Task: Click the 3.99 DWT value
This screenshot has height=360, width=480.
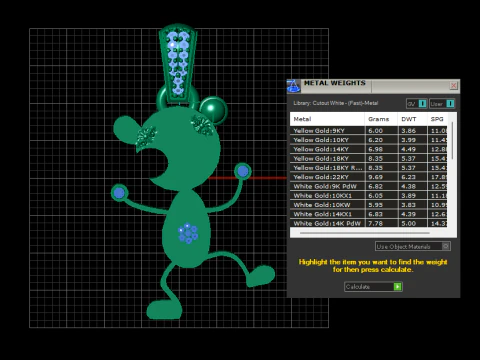Action: coord(409,140)
